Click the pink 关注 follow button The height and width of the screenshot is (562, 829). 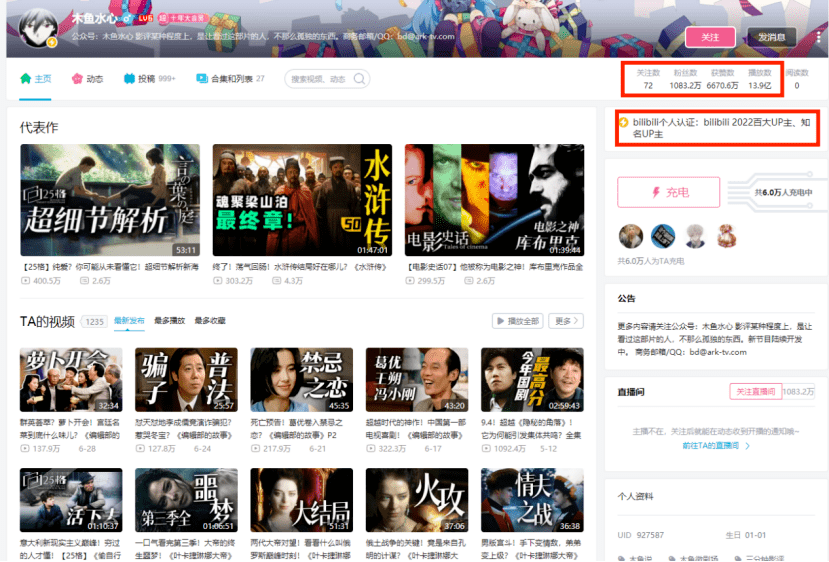tap(710, 37)
